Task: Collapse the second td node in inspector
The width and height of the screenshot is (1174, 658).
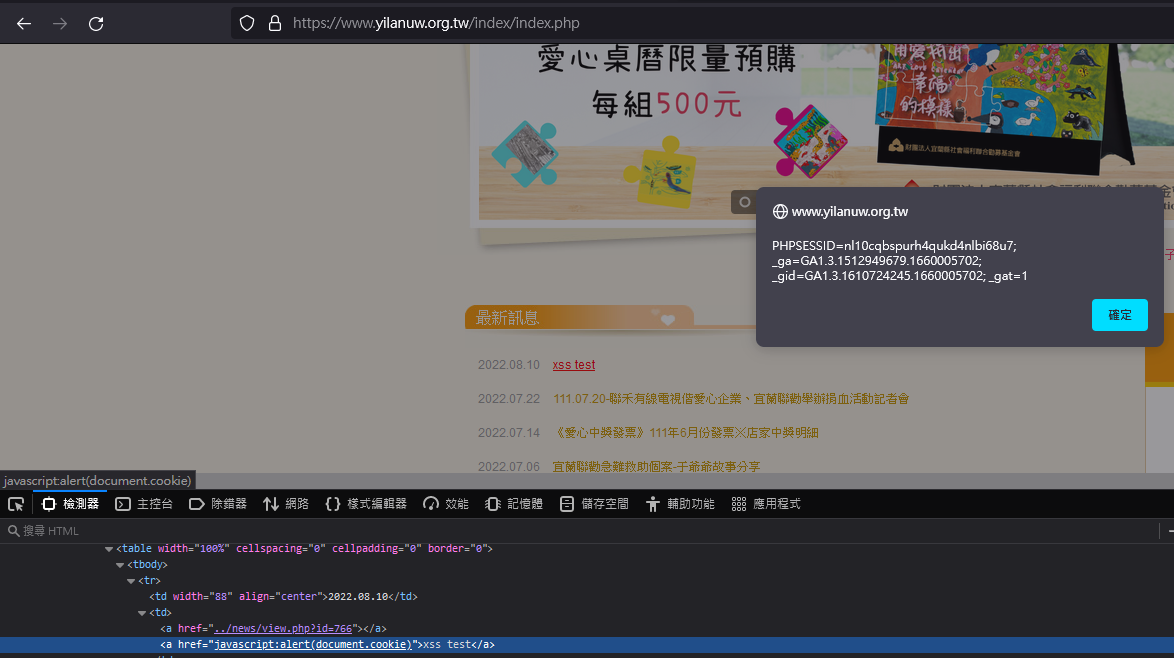Action: pyautogui.click(x=142, y=613)
